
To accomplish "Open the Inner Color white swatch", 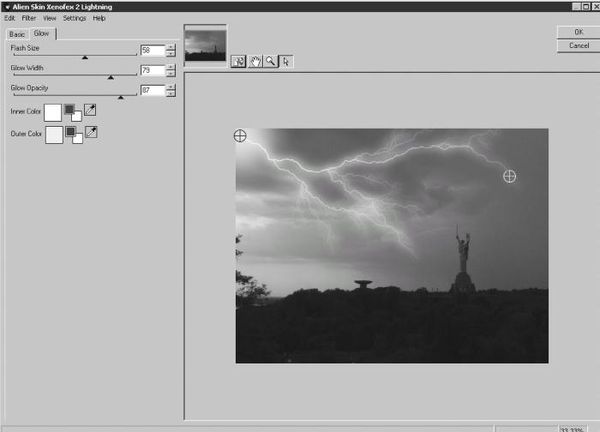I will pyautogui.click(x=52, y=112).
